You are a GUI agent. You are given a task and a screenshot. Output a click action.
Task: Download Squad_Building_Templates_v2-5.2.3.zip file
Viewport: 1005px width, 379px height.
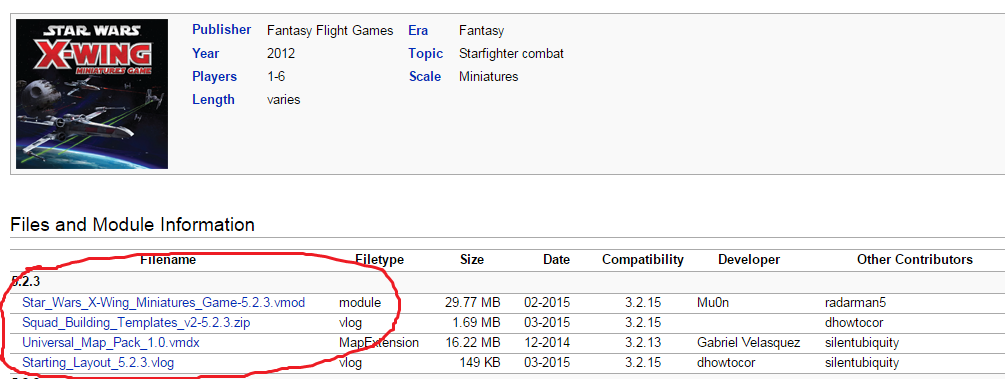tap(136, 323)
